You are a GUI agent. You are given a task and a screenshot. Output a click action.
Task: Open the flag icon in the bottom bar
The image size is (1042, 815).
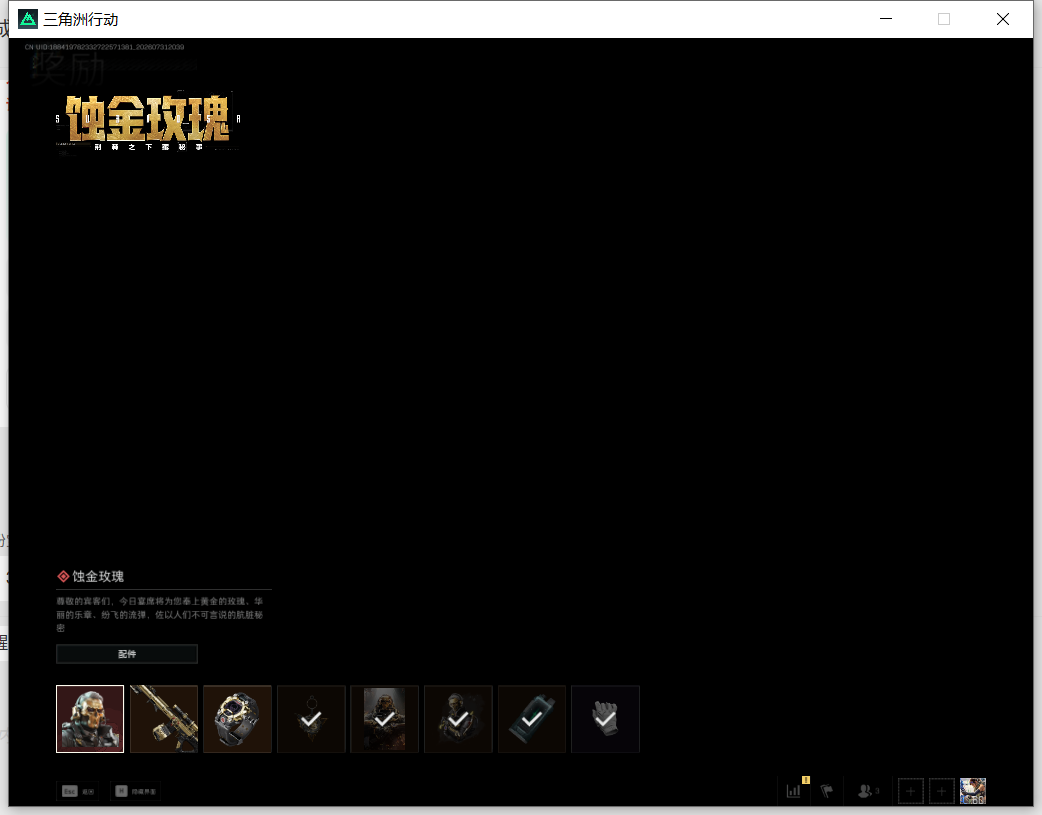(827, 791)
